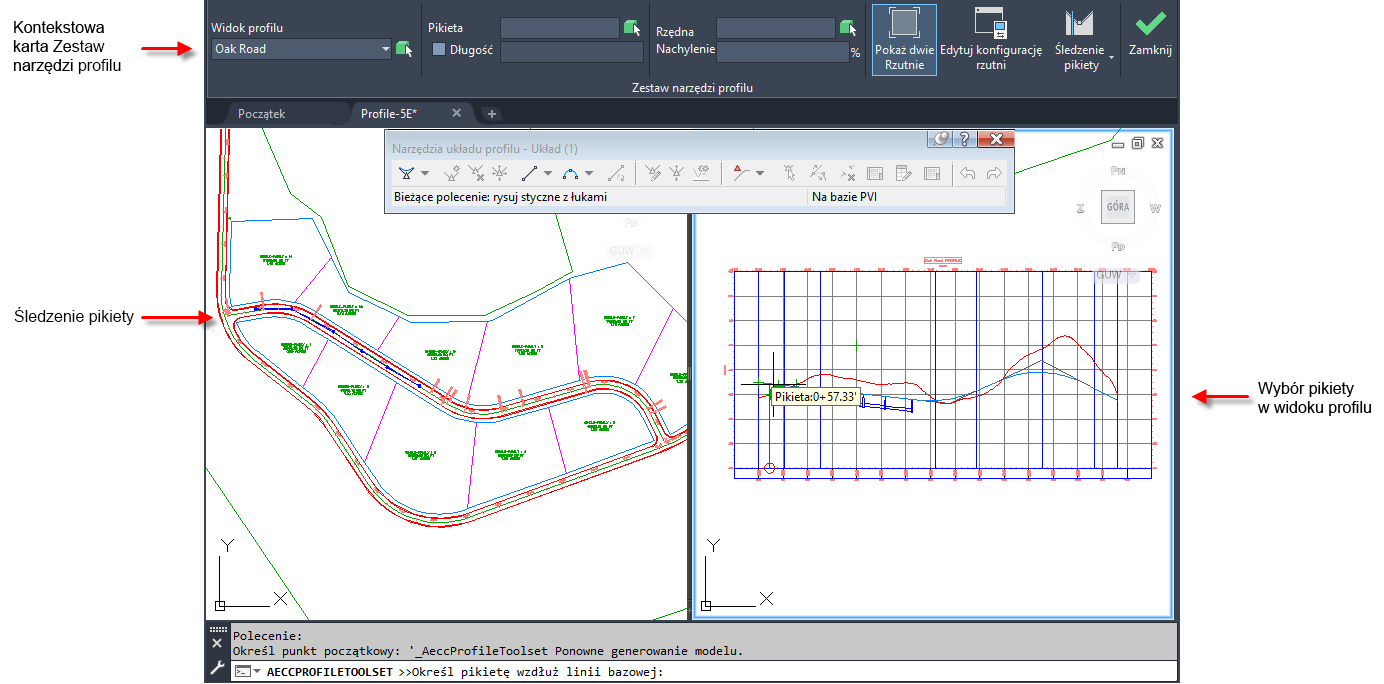Click the edit PVI pencil tool
1384x684 pixels.
[654, 173]
